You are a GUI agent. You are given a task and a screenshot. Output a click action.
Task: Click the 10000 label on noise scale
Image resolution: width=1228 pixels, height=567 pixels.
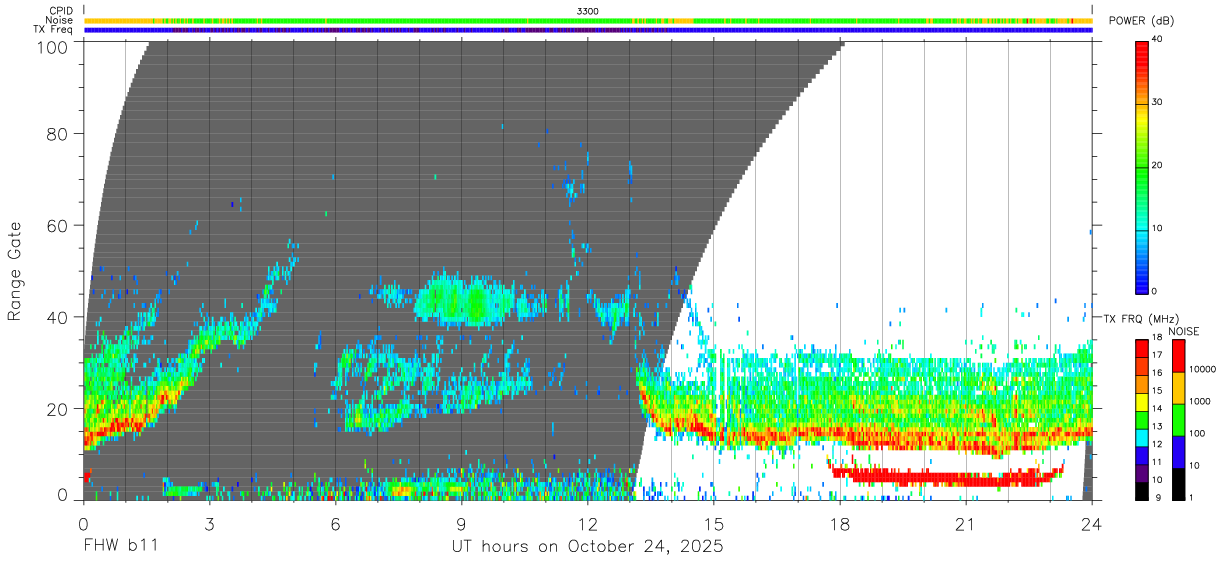coord(1202,370)
